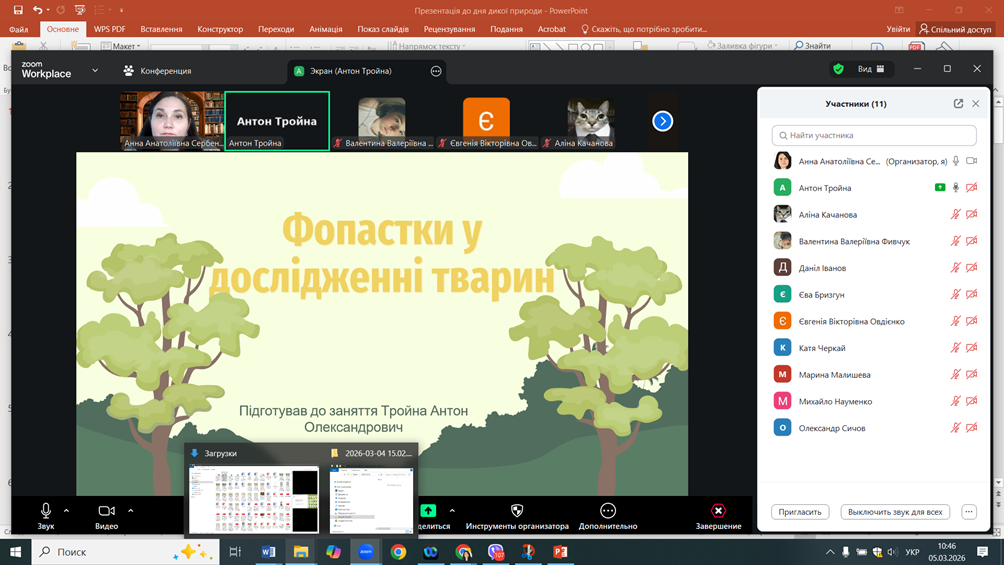Click Выключить звук для всех button
Screen dimensions: 1004x565
tap(895, 512)
